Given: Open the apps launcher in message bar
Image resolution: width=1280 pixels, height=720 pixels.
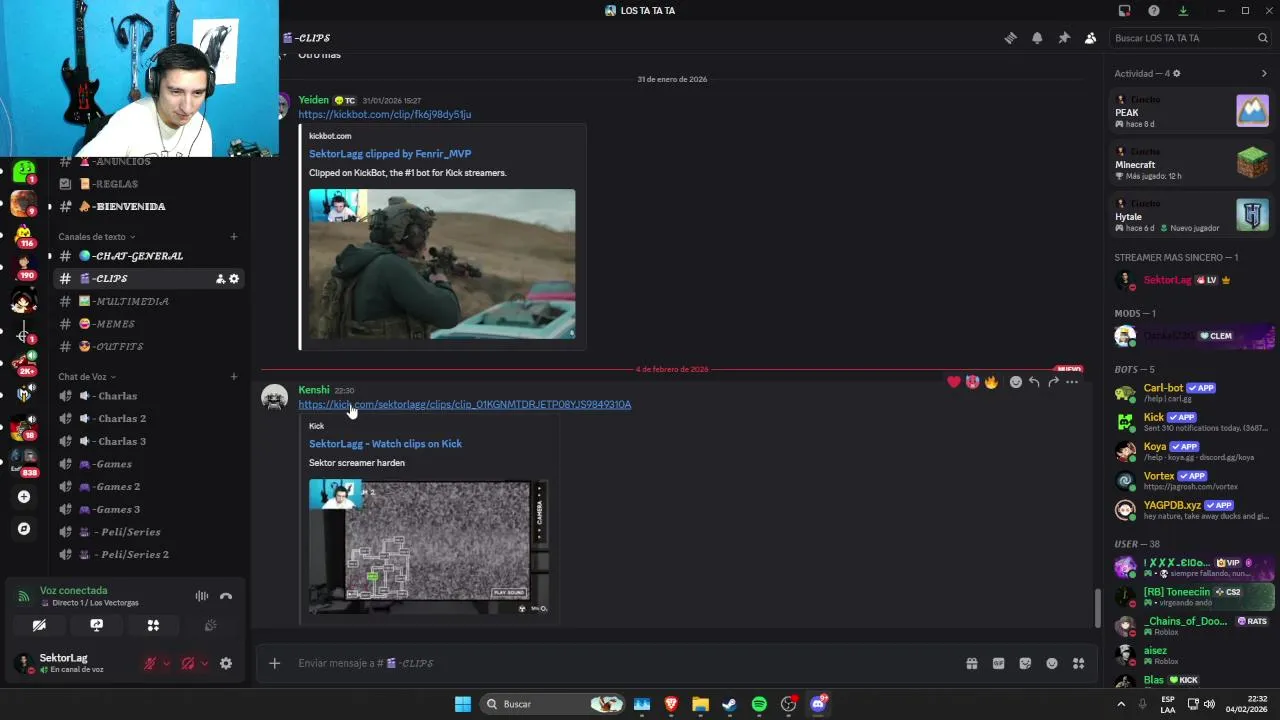Looking at the screenshot, I should (1079, 663).
